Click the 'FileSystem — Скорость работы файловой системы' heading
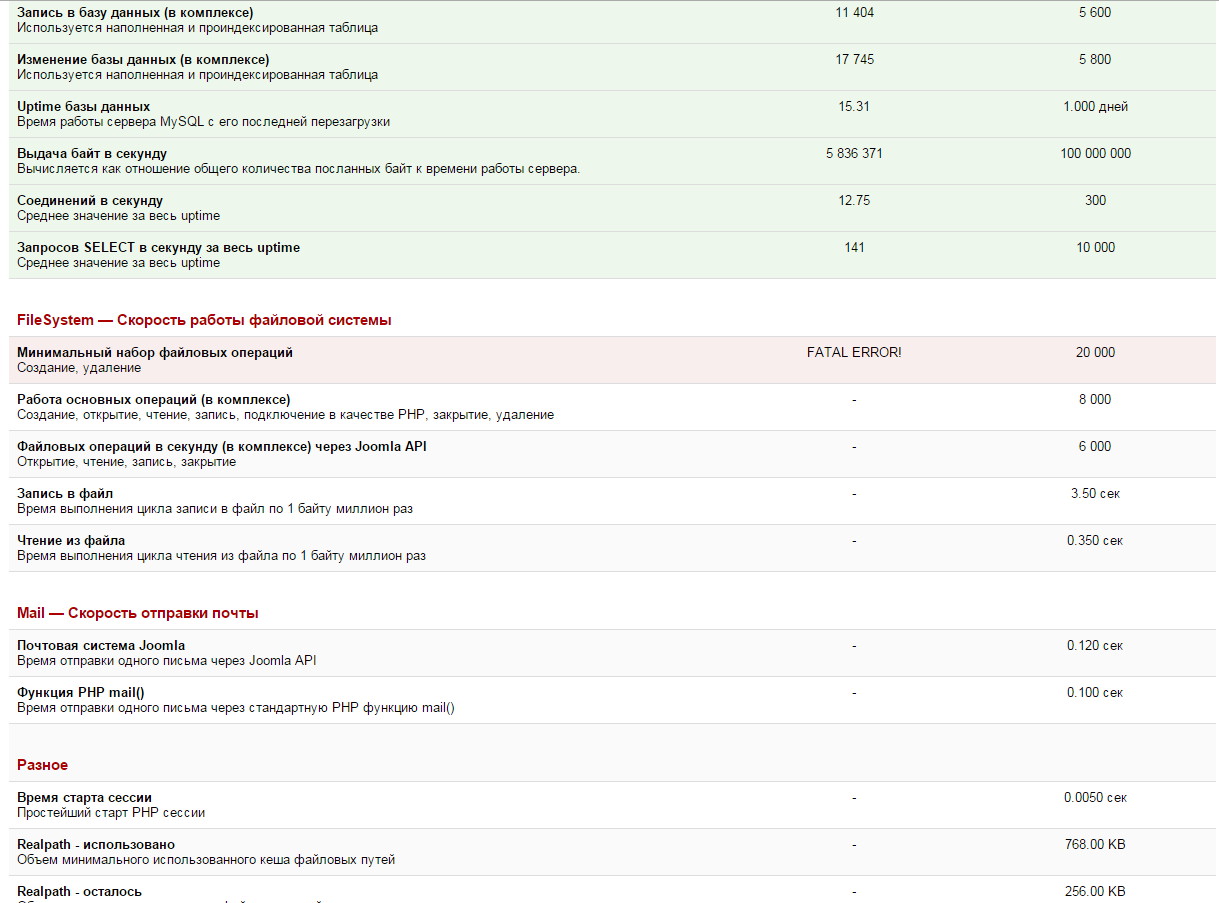This screenshot has height=903, width=1219. pyautogui.click(x=204, y=320)
